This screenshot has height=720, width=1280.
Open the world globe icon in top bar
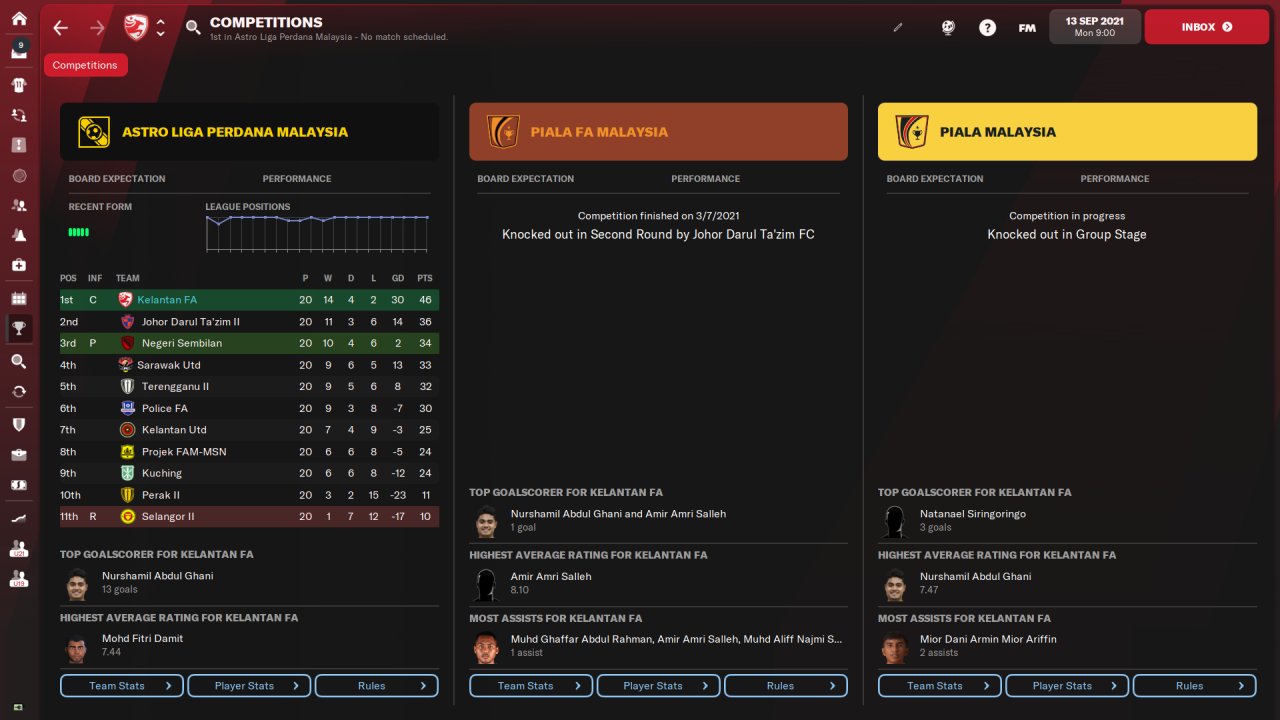(948, 28)
